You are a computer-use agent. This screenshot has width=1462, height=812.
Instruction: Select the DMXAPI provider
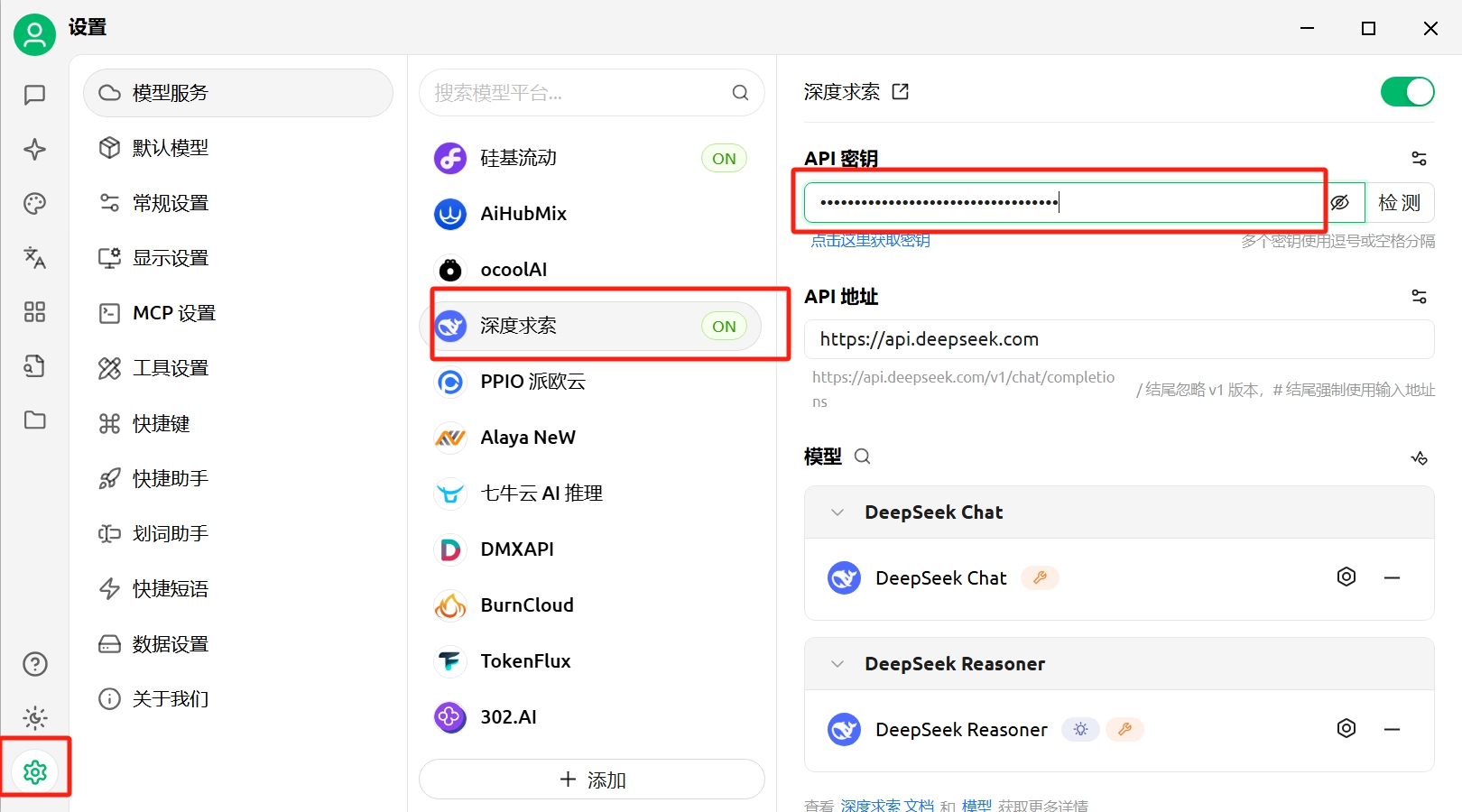592,549
